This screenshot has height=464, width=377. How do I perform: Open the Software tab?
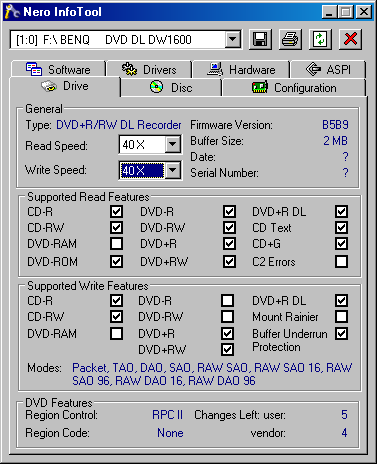point(58,69)
